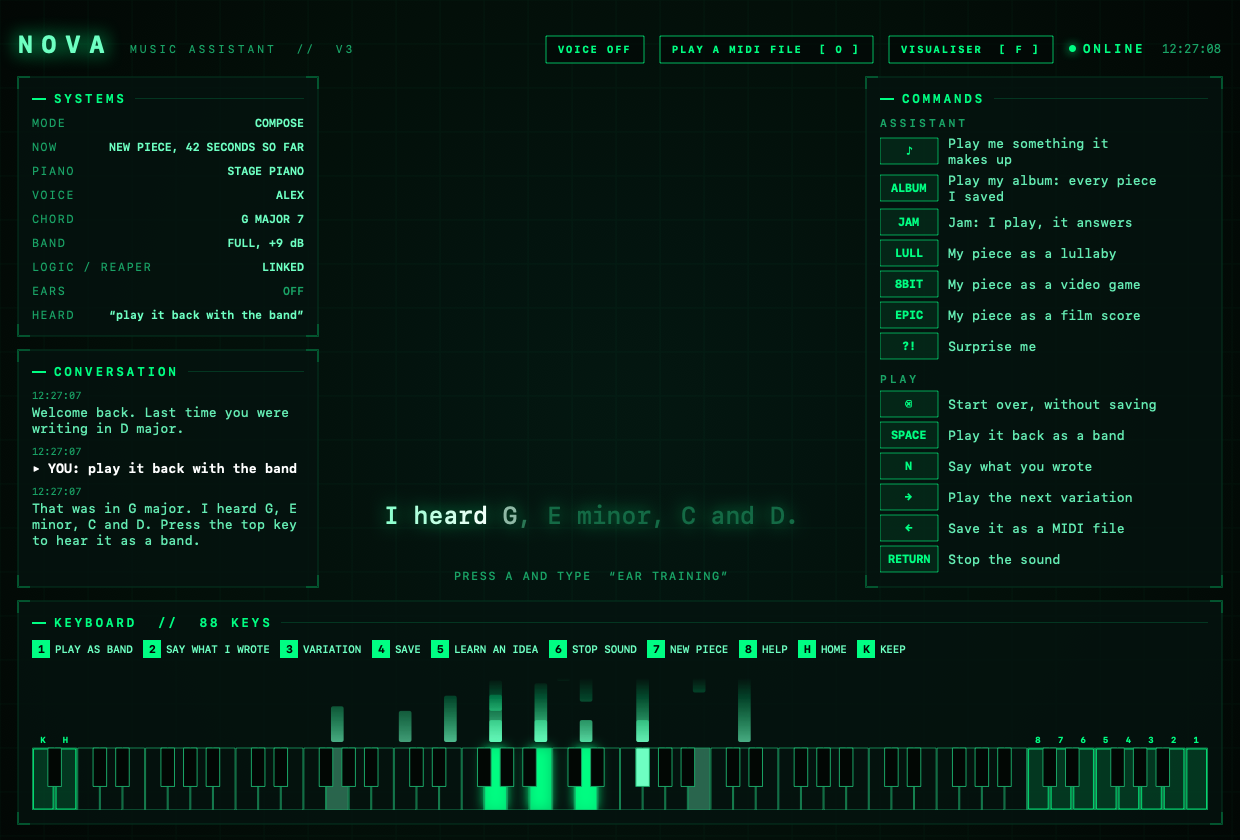Click the 'Save it as a MIDI file' label
1240x840 pixels.
click(1036, 528)
